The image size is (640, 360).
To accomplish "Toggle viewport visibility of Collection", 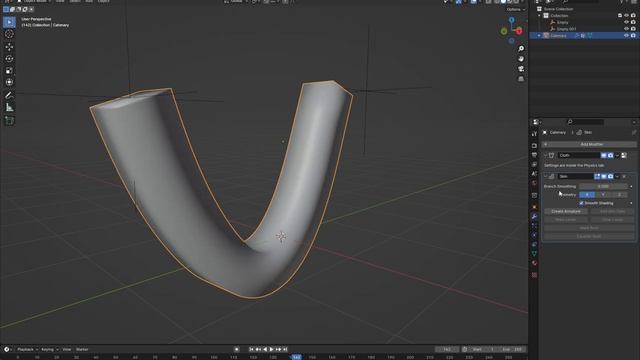I will 626,16.
